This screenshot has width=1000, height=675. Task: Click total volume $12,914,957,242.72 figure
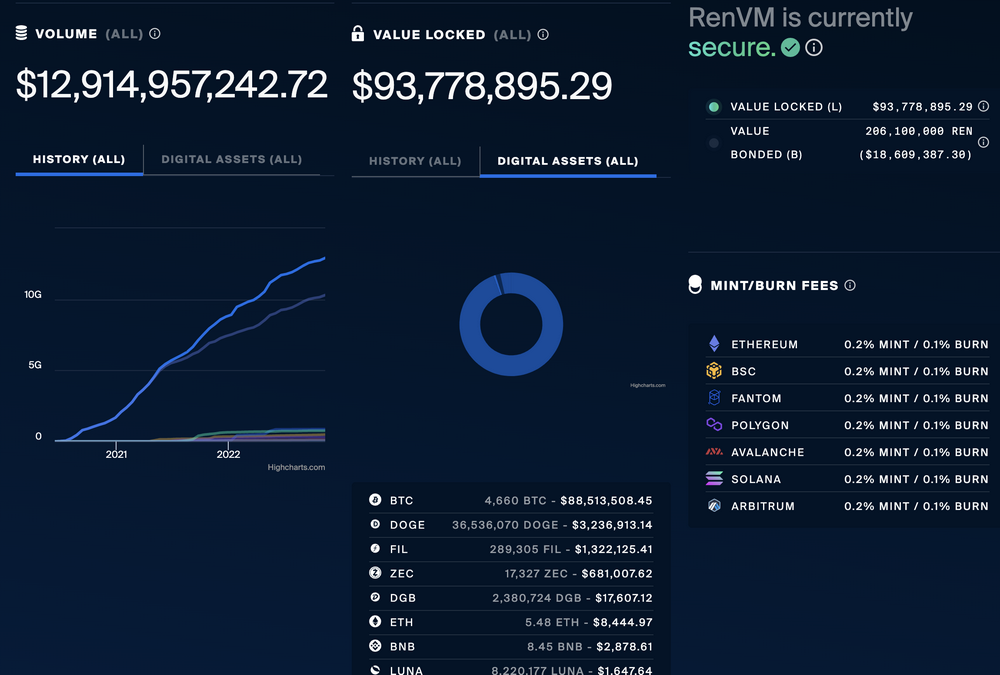pos(172,84)
